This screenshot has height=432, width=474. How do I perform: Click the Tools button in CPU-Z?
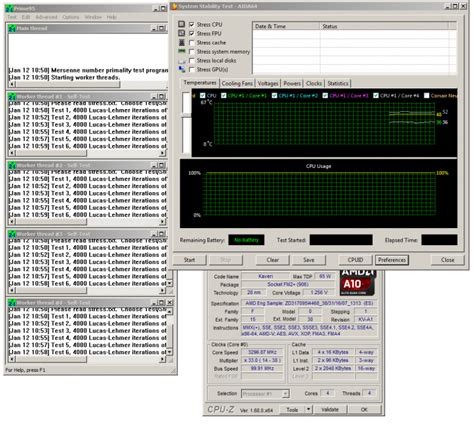(292, 409)
